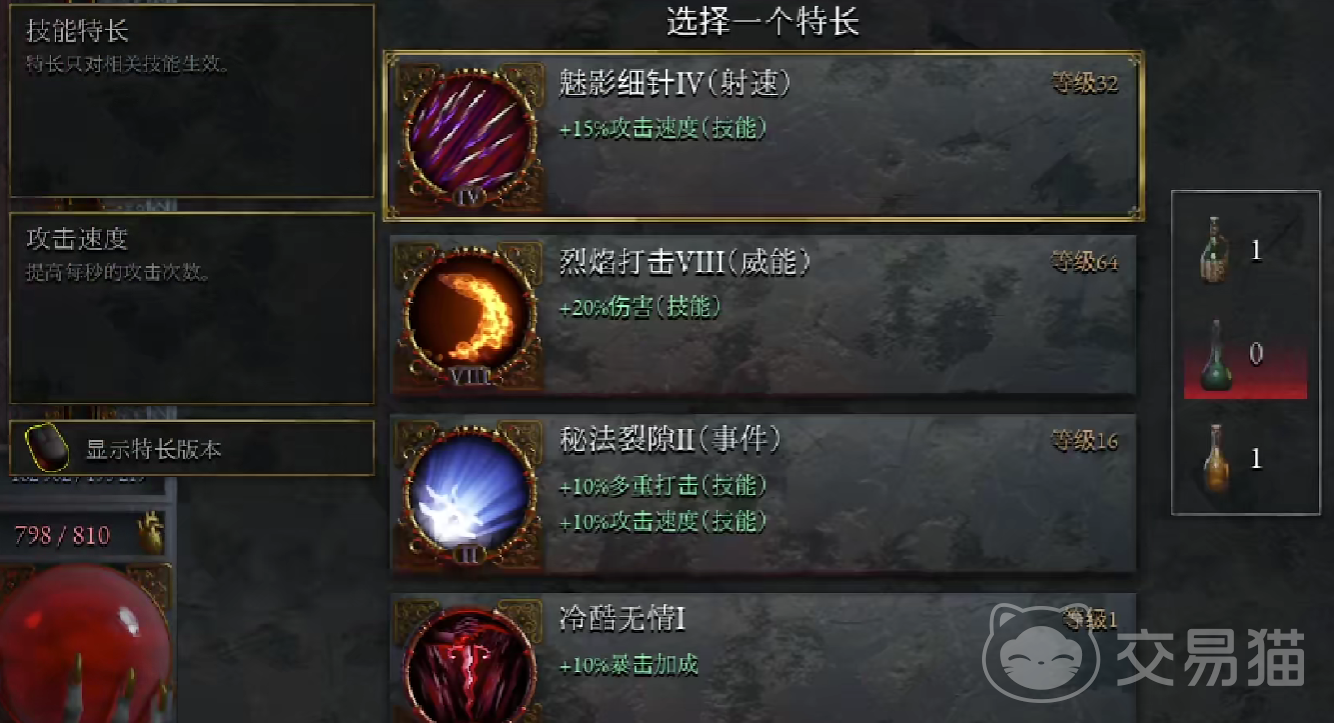The image size is (1334, 723).
Task: Click the top potion bottle with count 1
Action: click(1216, 249)
